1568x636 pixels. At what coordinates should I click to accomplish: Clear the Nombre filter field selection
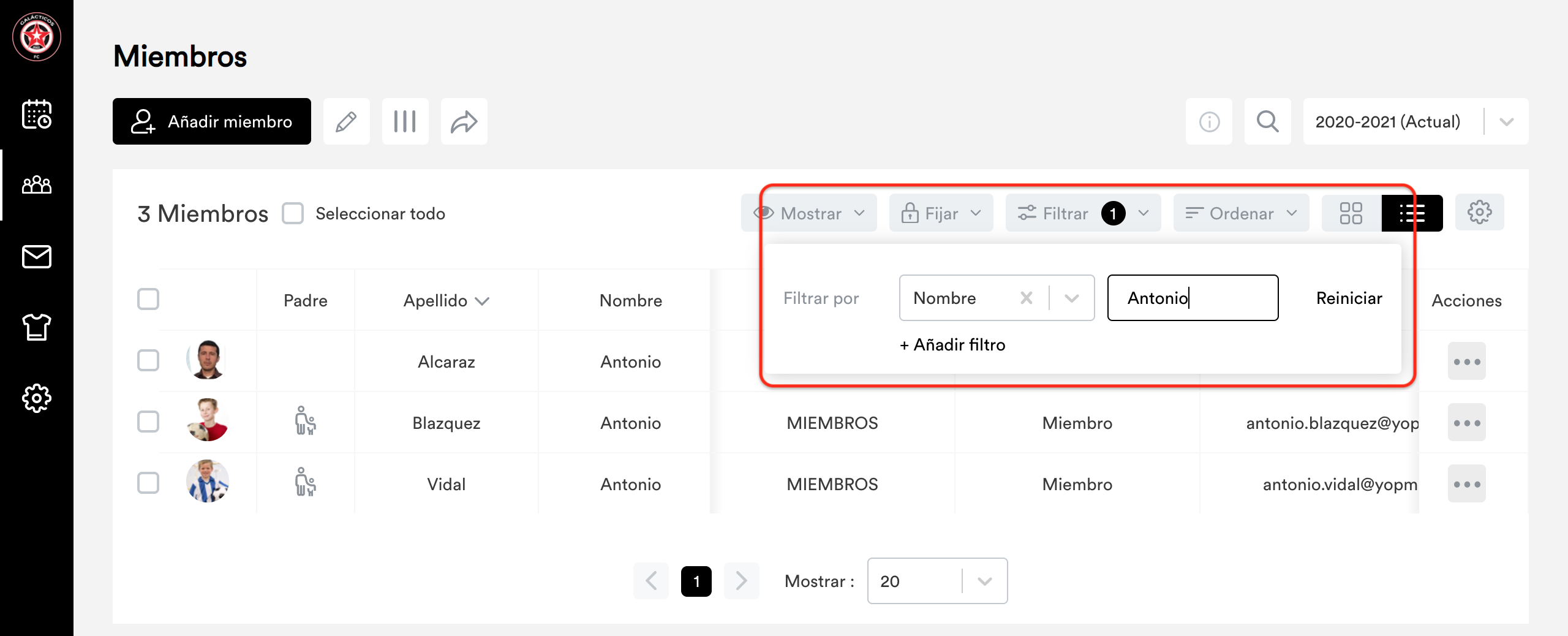(1027, 298)
